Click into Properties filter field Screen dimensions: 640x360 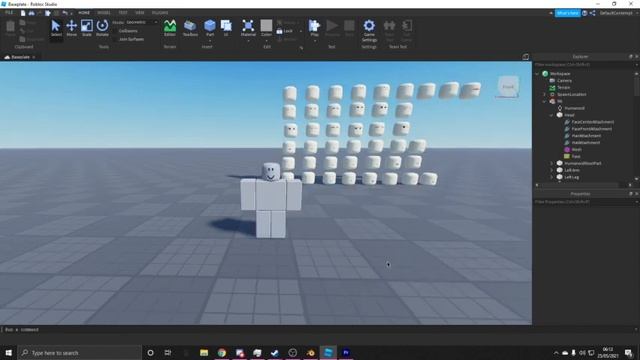[x=584, y=202]
